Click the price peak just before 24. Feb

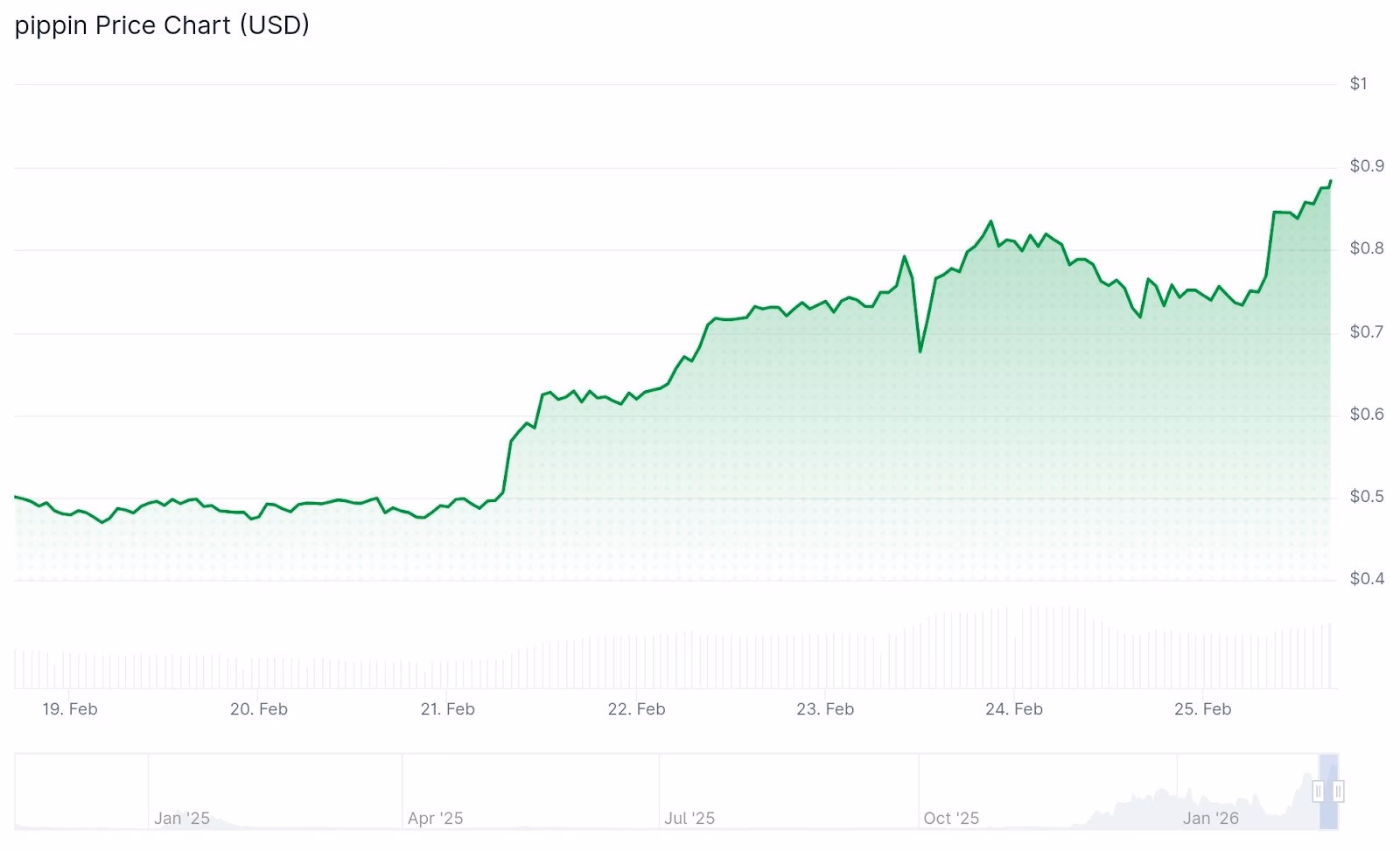click(990, 221)
